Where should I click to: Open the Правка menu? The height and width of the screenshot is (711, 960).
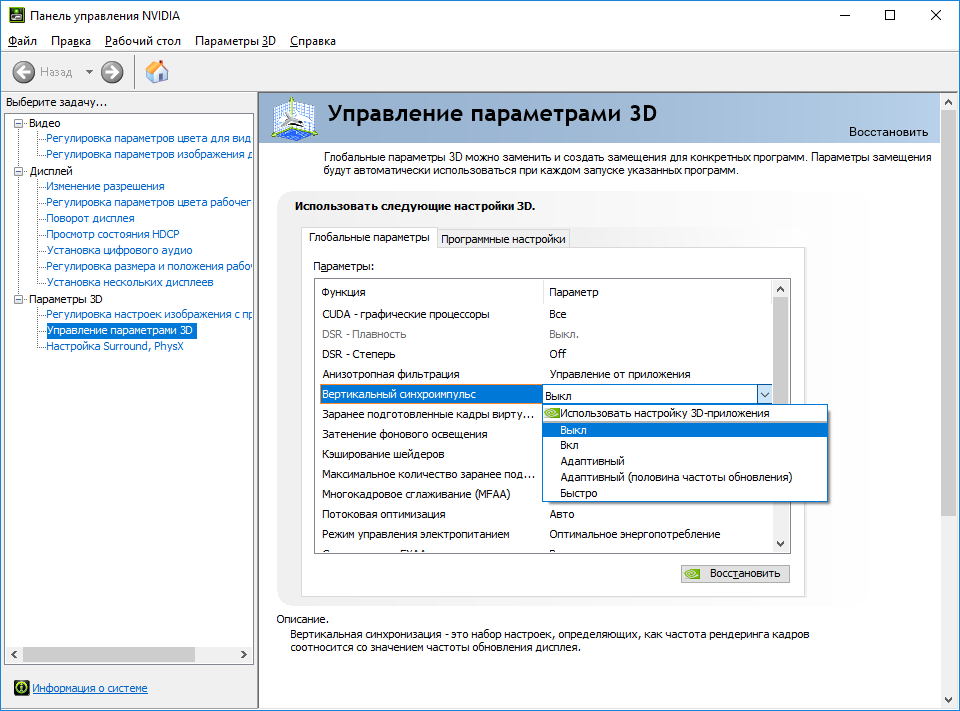coord(71,41)
